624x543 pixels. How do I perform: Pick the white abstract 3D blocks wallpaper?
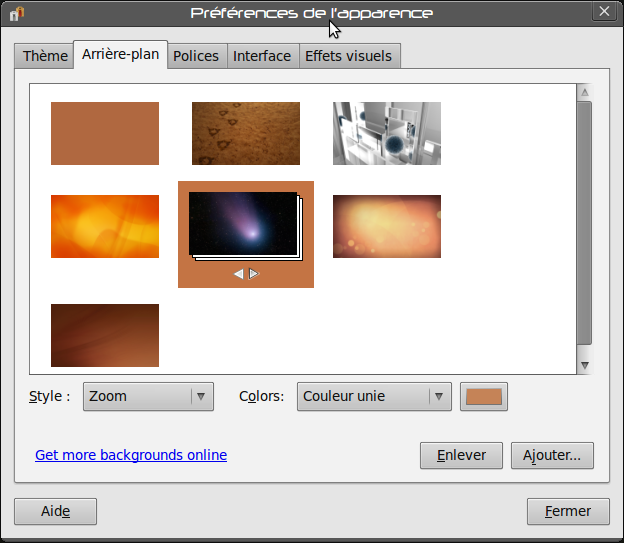click(x=387, y=133)
